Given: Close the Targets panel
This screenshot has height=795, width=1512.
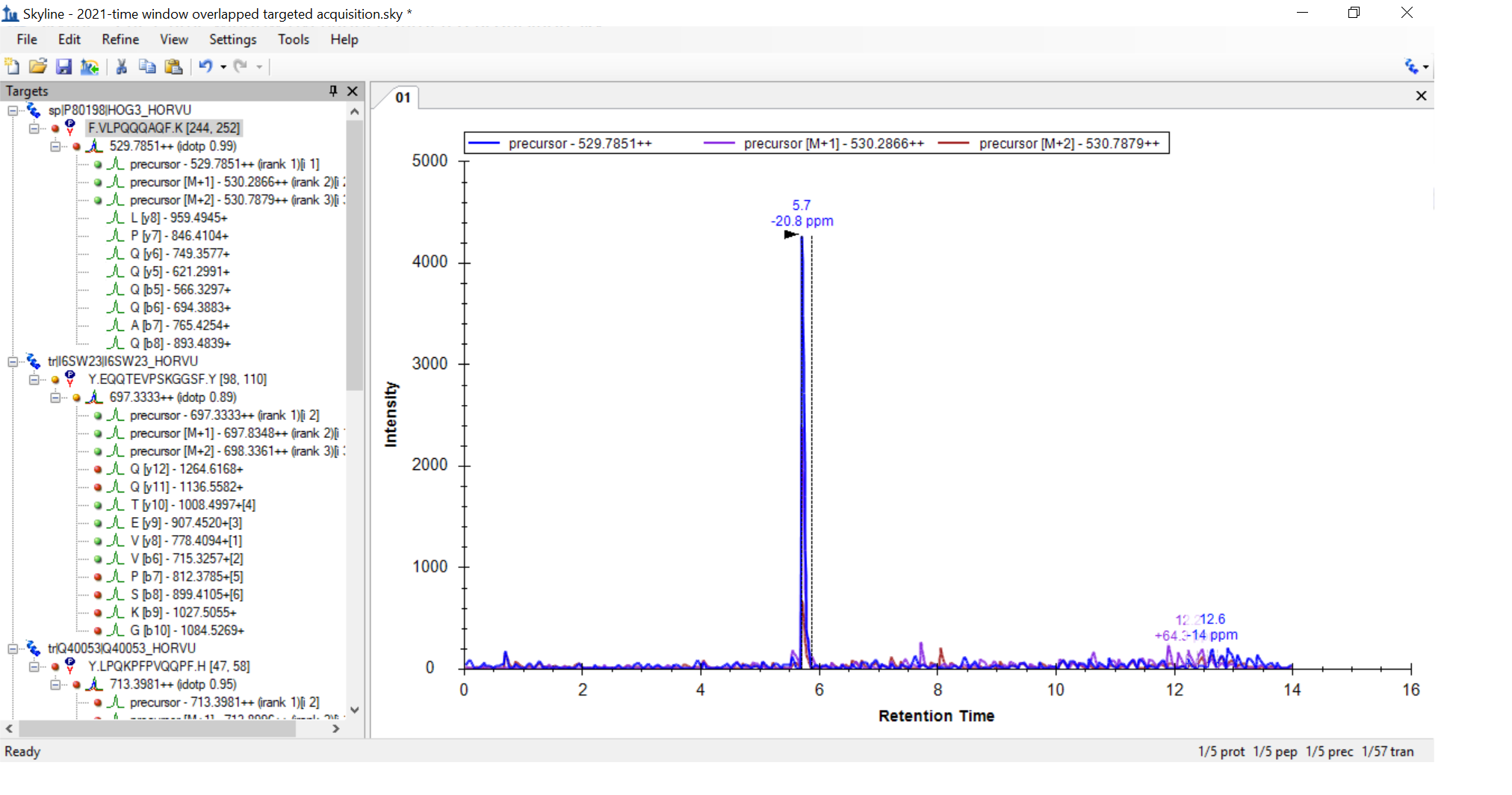Looking at the screenshot, I should (353, 90).
